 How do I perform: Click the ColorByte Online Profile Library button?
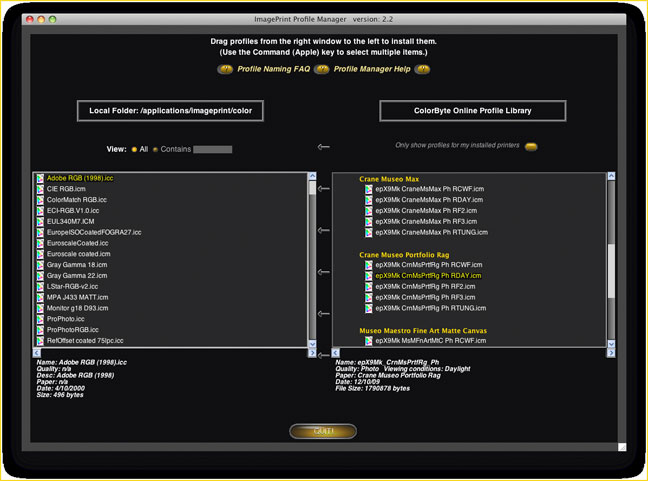[x=473, y=111]
